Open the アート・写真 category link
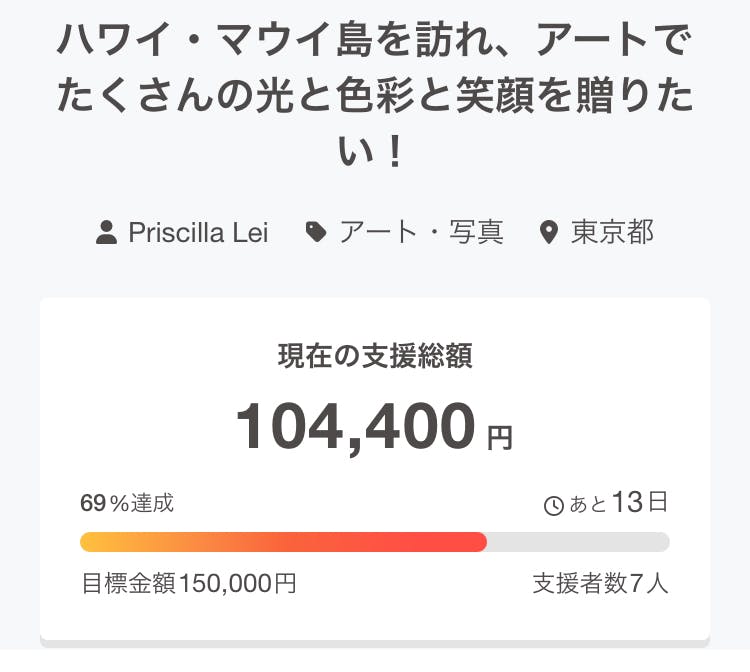The width and height of the screenshot is (750, 672). click(x=420, y=233)
